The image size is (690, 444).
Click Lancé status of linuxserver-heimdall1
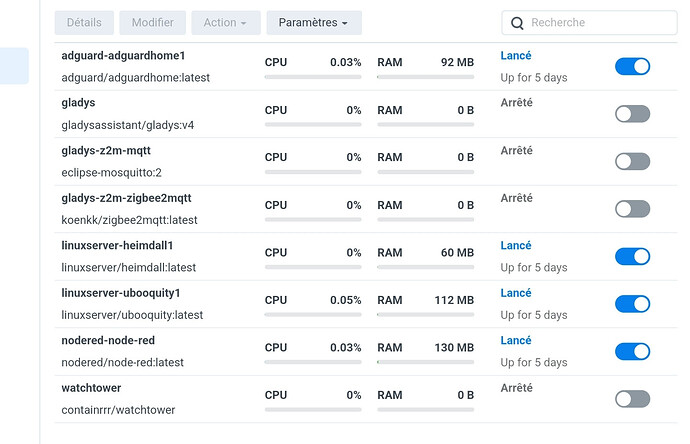pos(516,246)
